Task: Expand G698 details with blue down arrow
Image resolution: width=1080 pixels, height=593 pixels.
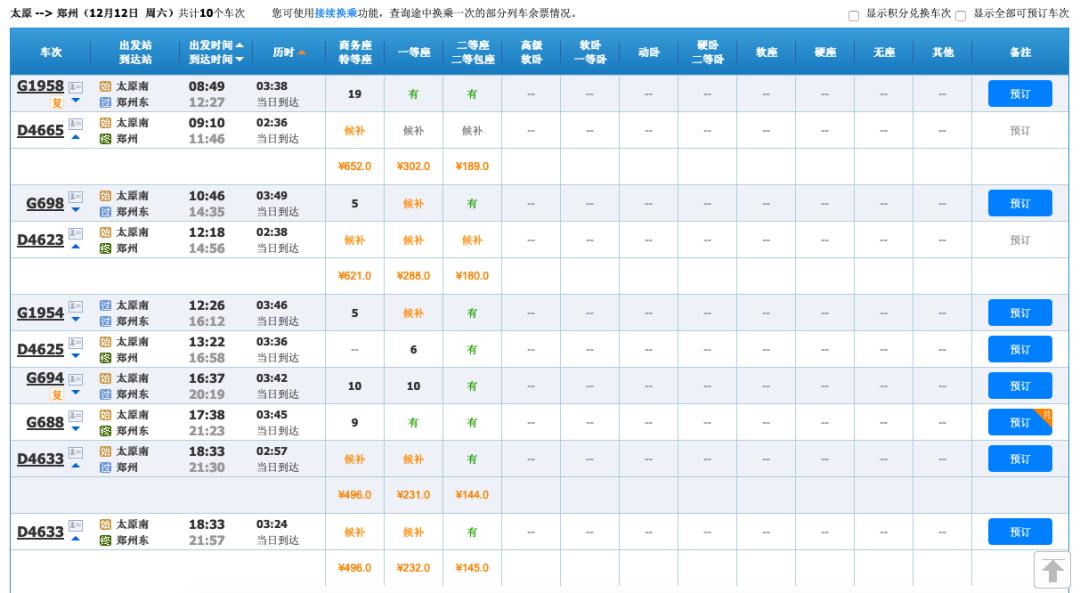Action: click(x=76, y=210)
